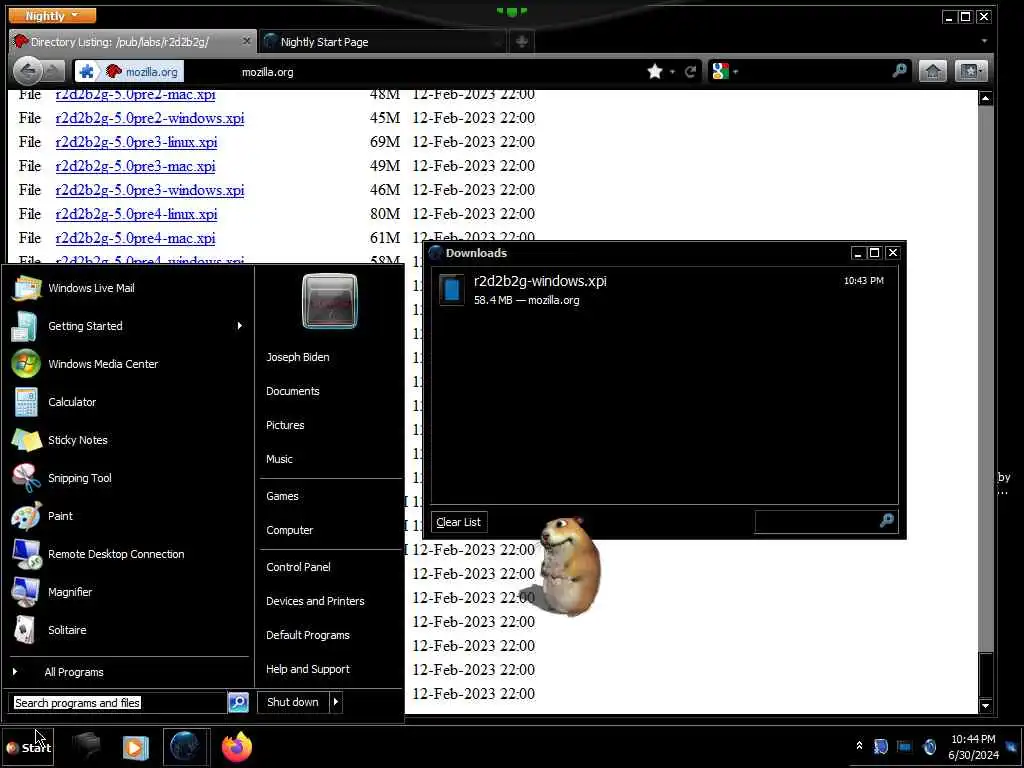Select r2d2b2g-windows.xpi in Downloads window
Viewport: 1024px width, 768px height.
664,289
